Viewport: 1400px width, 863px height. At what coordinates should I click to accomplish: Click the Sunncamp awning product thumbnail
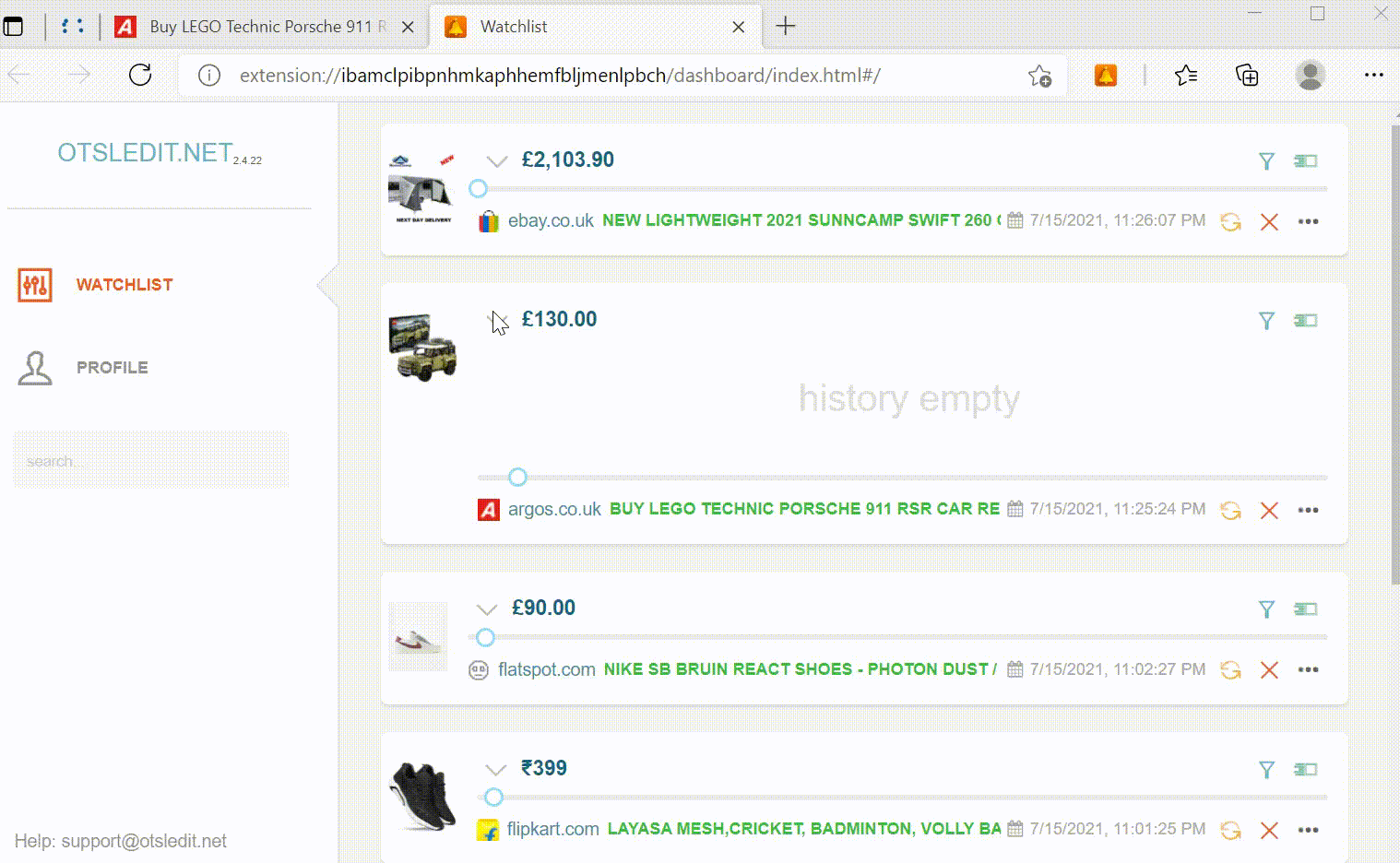[x=422, y=190]
